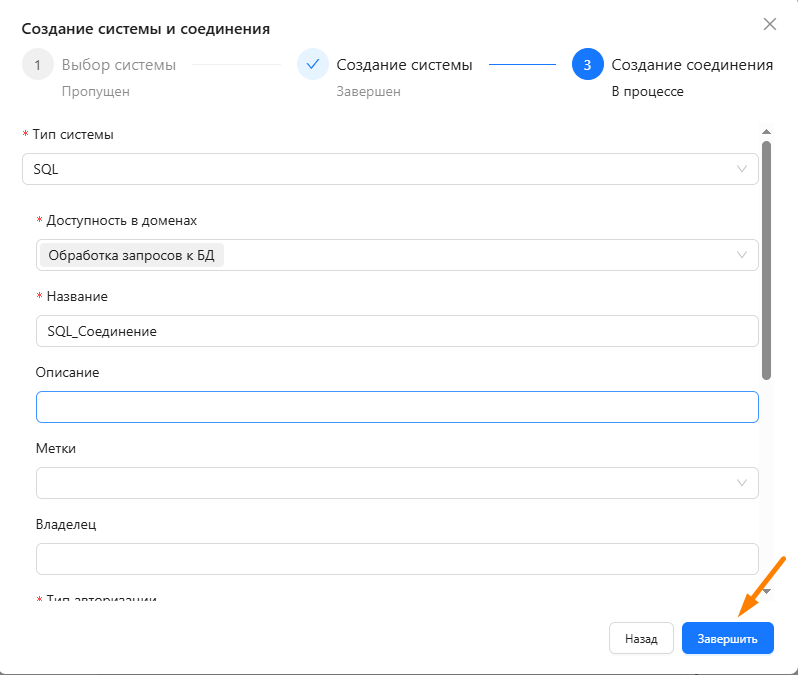Viewport: 798px width, 675px height.
Task: Select the 'Обработка запросов к БД' tag
Action: pyautogui.click(x=131, y=255)
